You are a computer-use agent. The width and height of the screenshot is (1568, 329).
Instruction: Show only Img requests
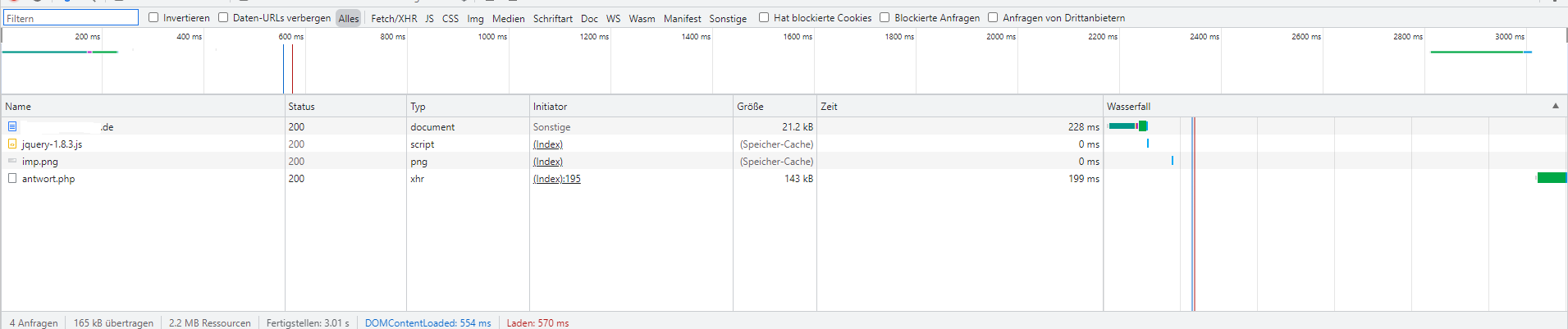click(475, 18)
